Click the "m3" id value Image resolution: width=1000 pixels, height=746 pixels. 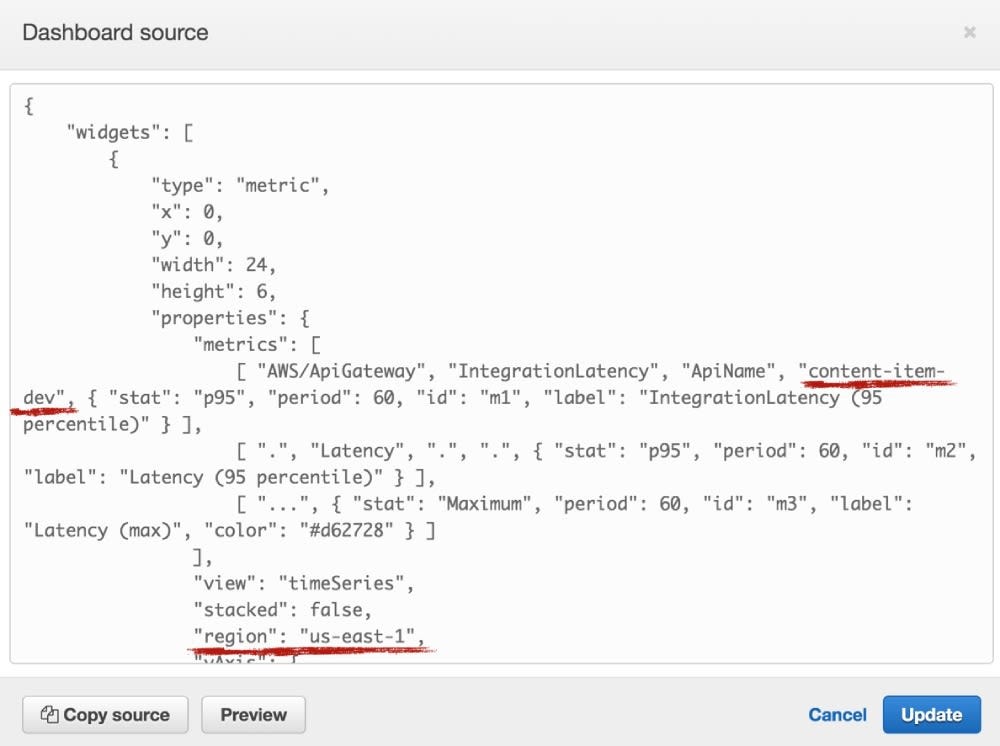[x=787, y=504]
